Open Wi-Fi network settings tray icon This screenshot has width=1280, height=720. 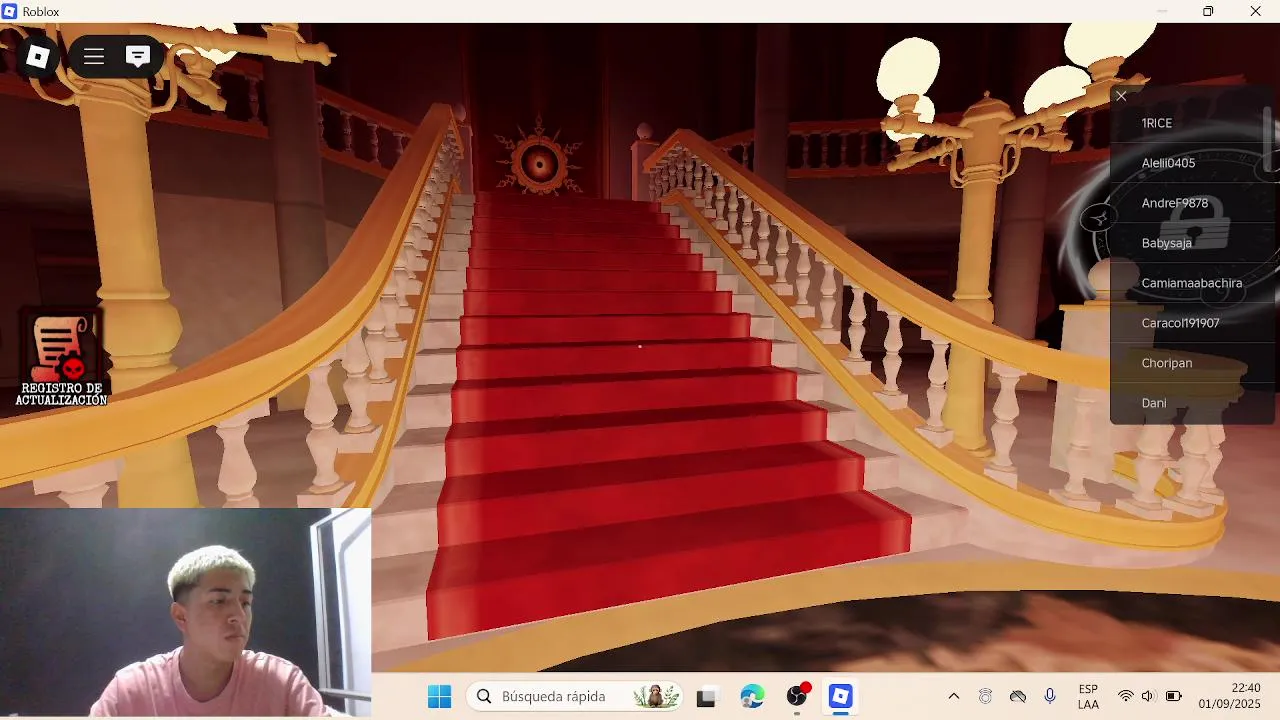point(1126,696)
